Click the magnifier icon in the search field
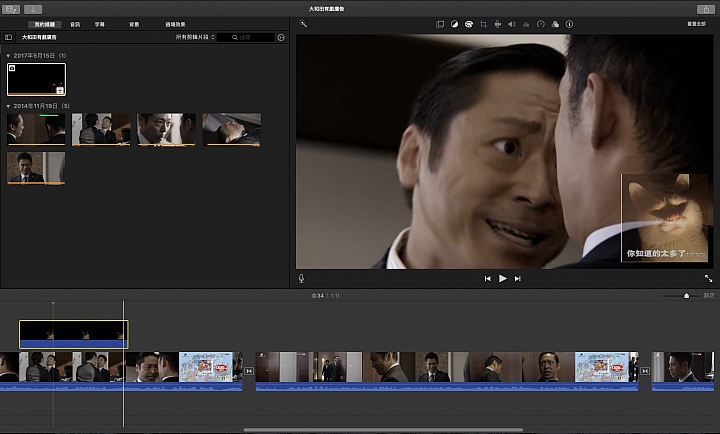The image size is (720, 434). click(x=235, y=37)
